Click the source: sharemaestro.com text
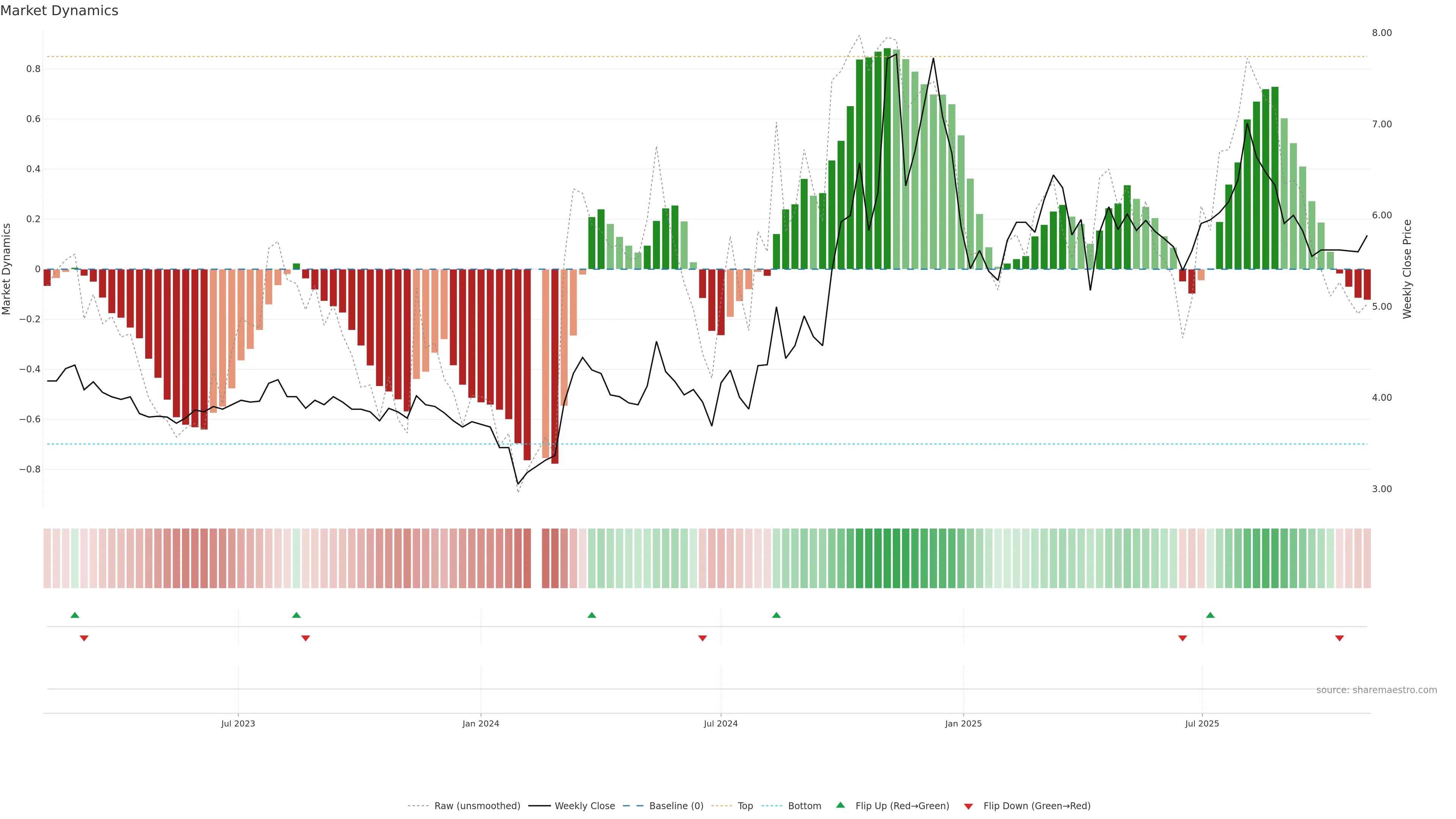Image resolution: width=1456 pixels, height=819 pixels. [1376, 690]
